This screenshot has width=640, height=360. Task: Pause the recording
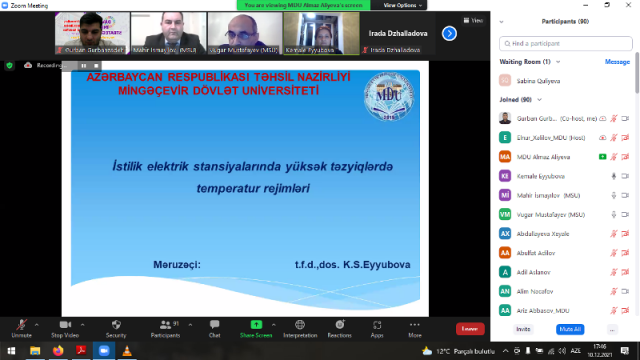click(84, 66)
